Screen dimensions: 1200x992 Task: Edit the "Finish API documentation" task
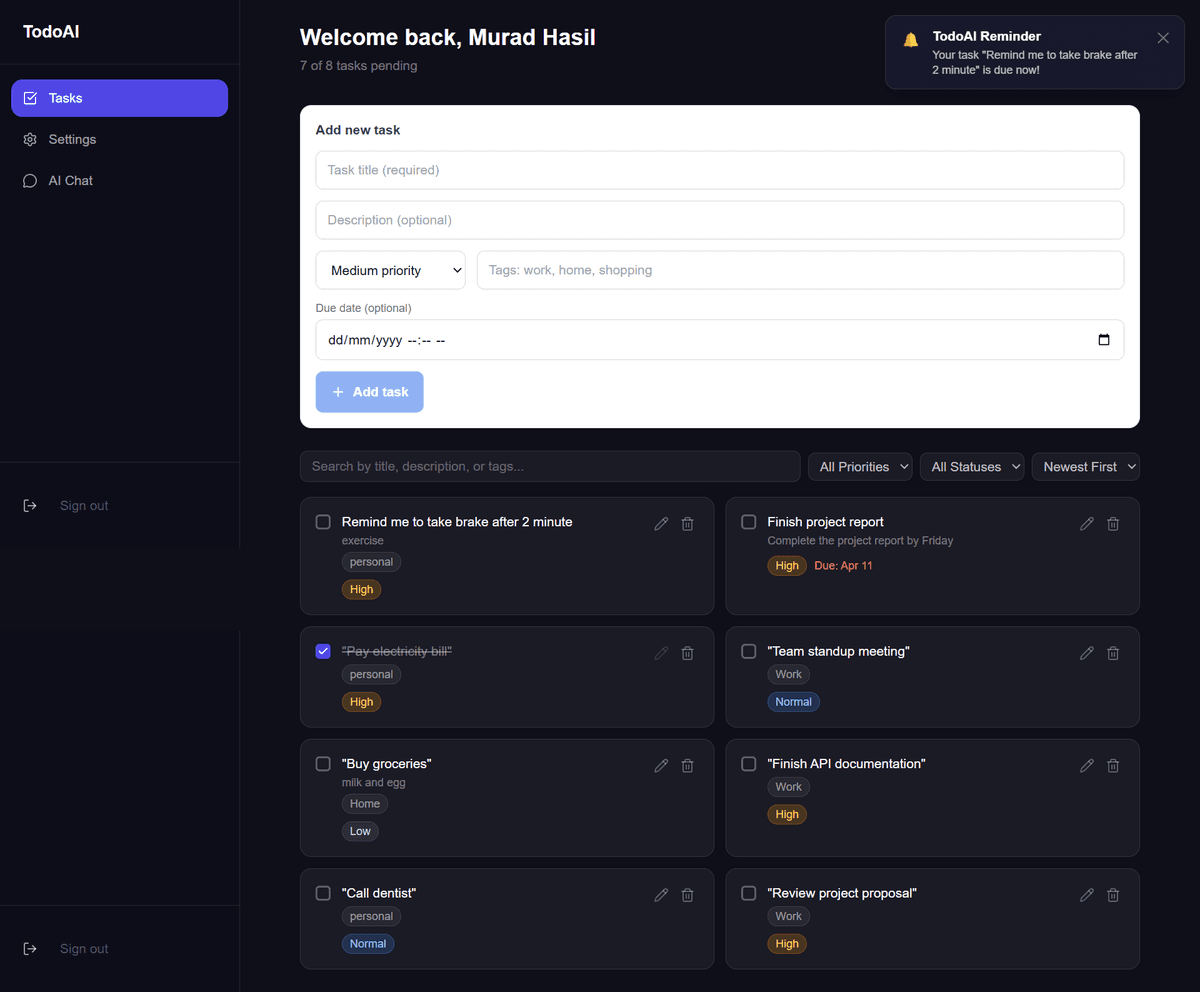tap(1087, 766)
